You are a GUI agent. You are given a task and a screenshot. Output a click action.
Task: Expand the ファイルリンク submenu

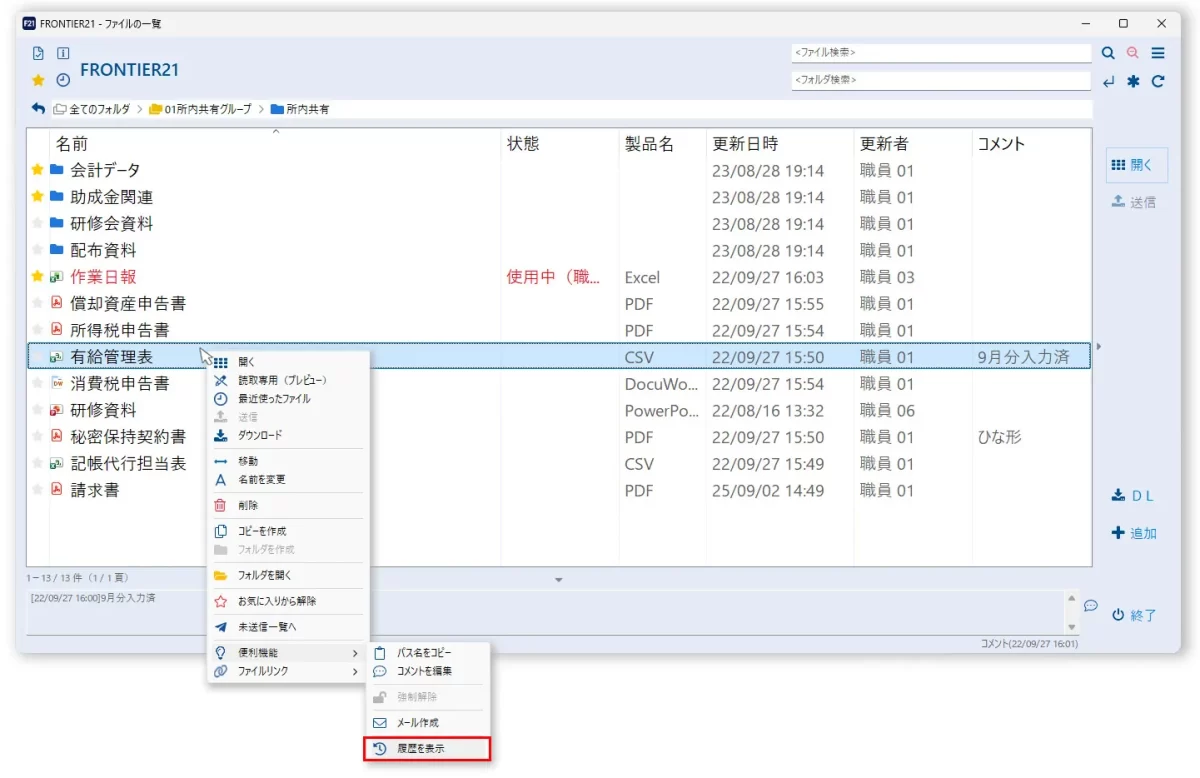(287, 672)
